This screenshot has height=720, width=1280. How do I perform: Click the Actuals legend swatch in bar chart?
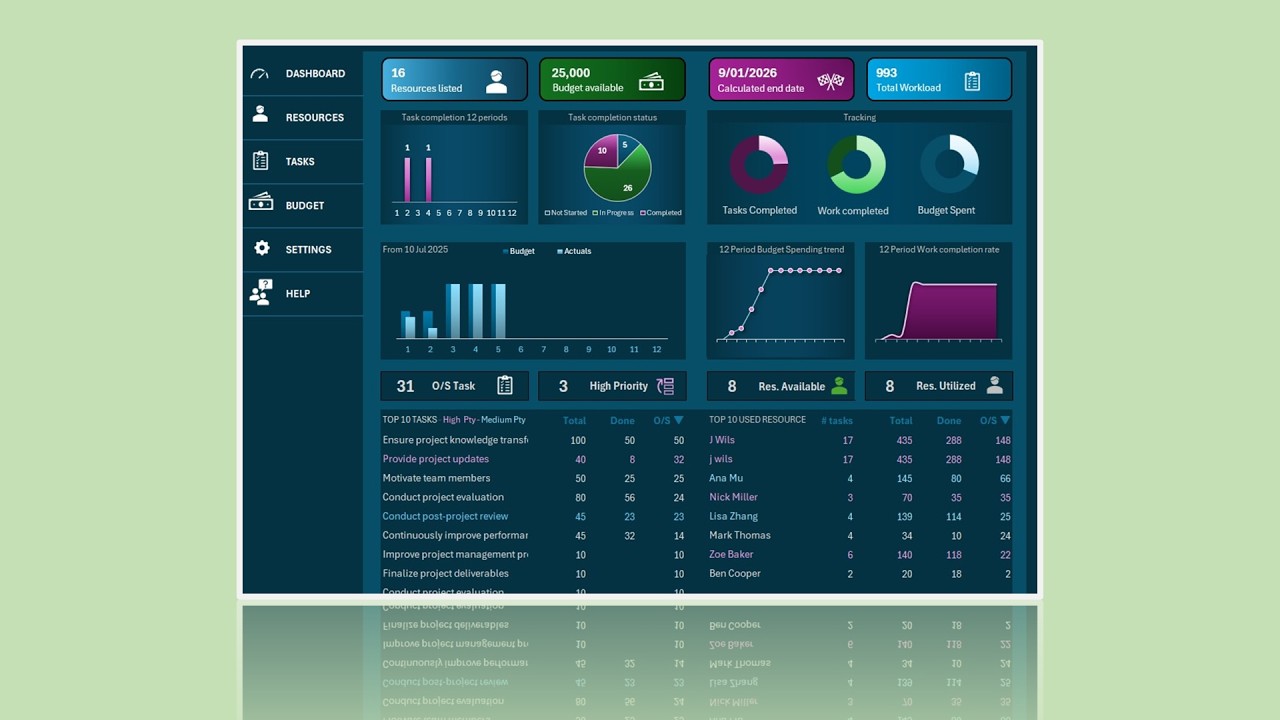pos(559,252)
